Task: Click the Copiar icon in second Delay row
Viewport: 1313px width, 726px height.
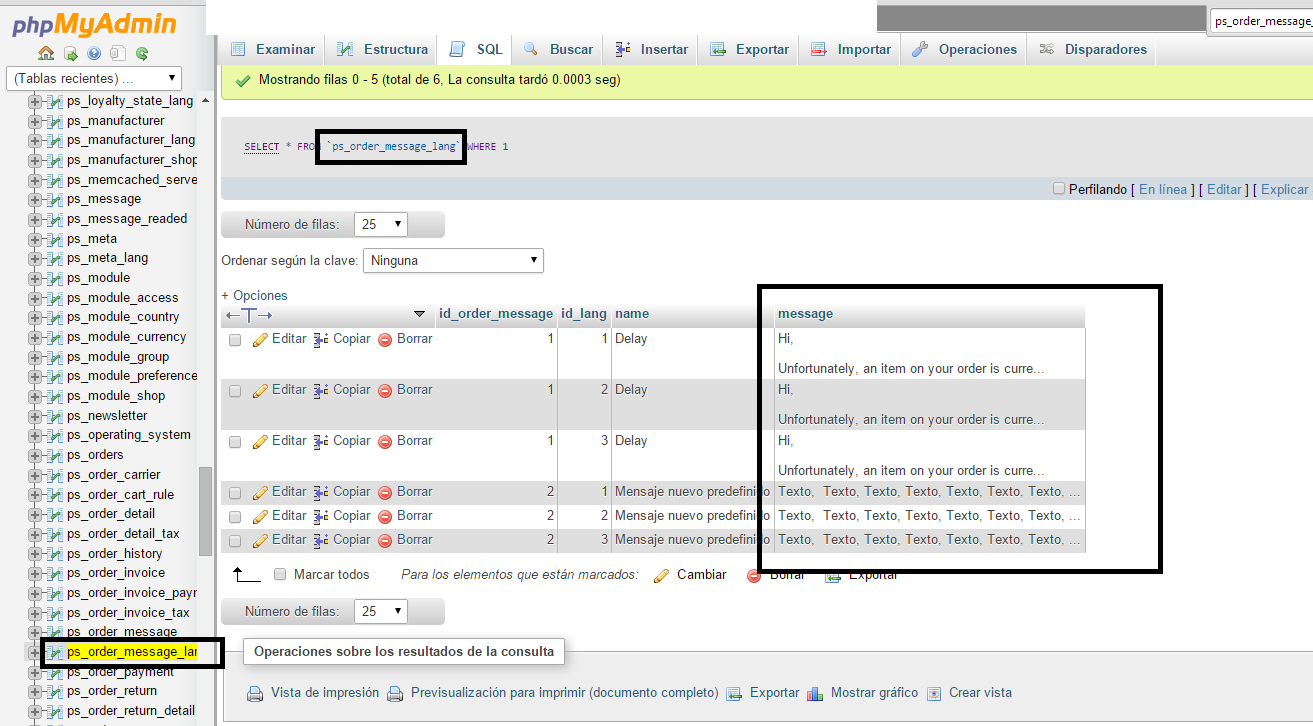Action: click(x=320, y=390)
